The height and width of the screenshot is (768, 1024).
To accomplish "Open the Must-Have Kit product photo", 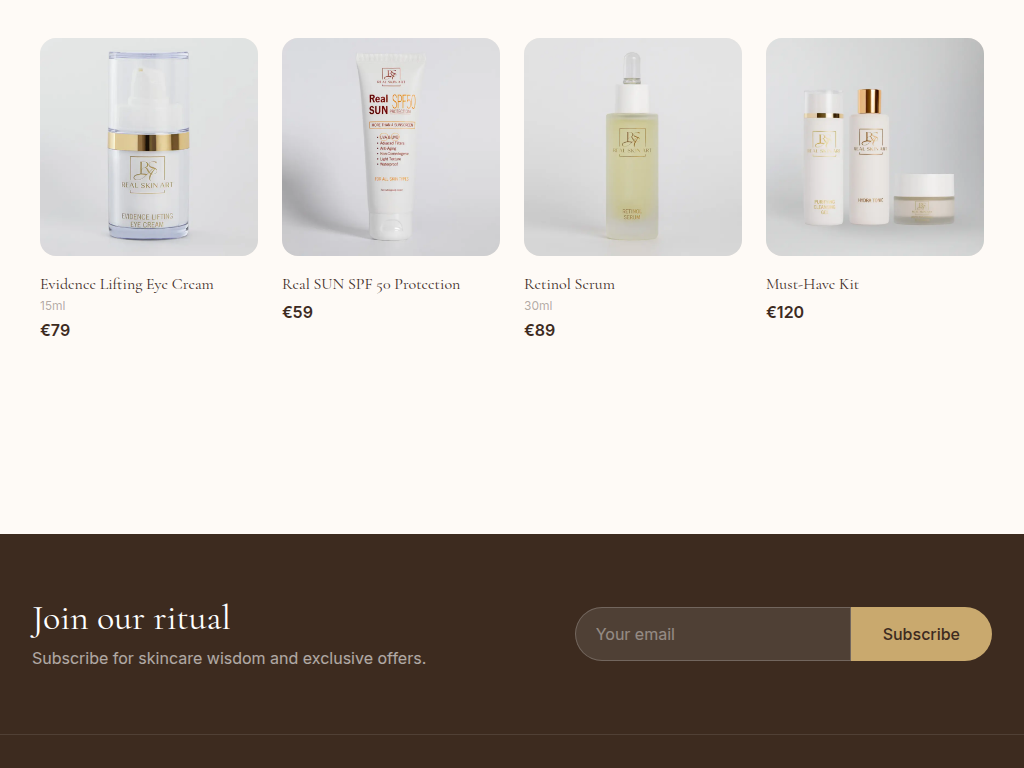I will [874, 147].
